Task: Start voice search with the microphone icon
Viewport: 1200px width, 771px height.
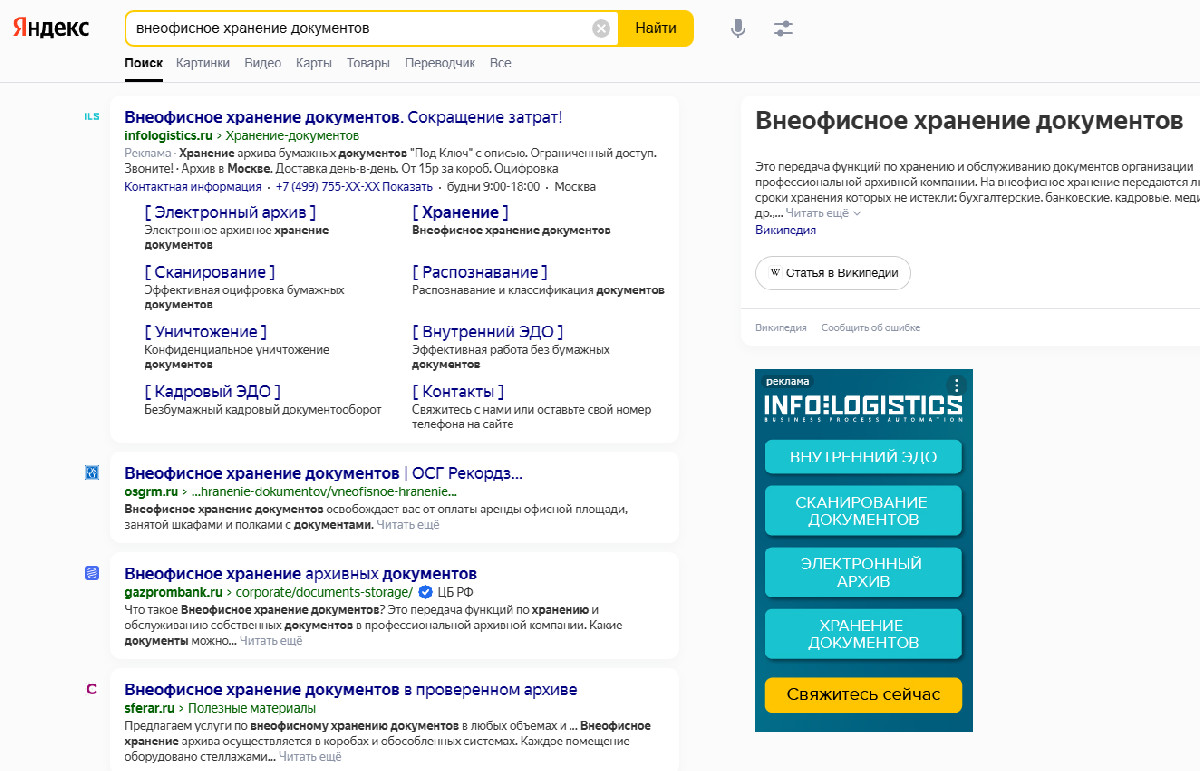Action: 738,28
